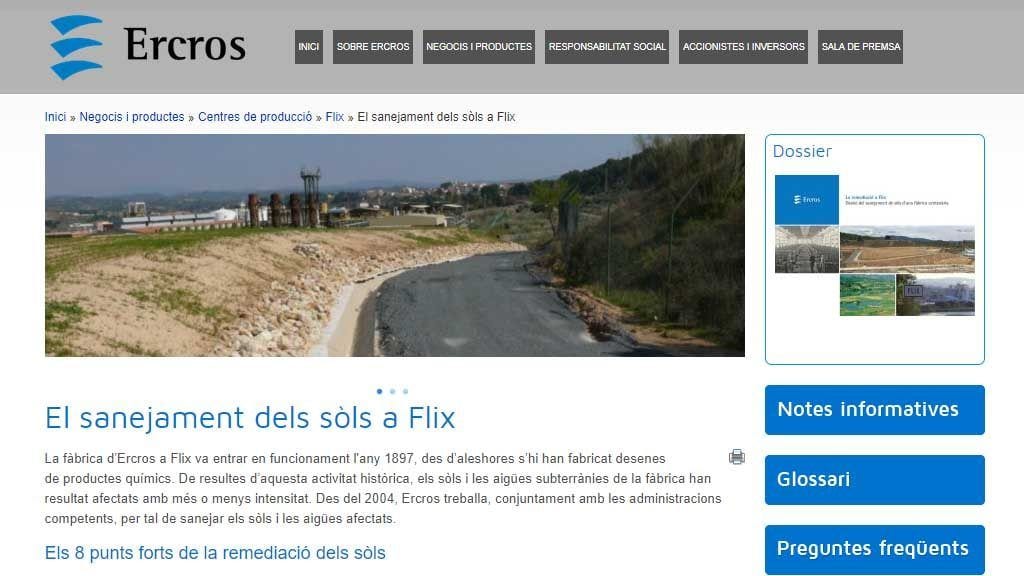Open the Inici menu item
The image size is (1024, 576).
point(309,47)
